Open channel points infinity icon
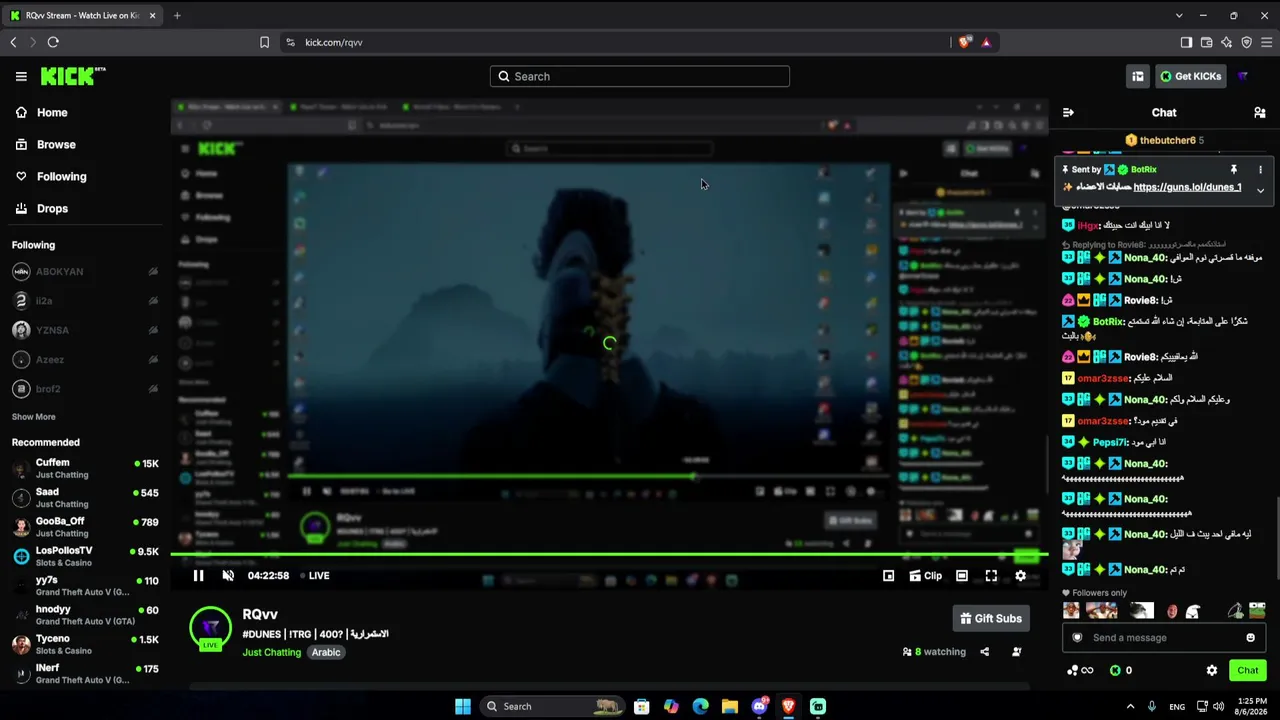Viewport: 1280px width, 720px height. [x=1080, y=670]
